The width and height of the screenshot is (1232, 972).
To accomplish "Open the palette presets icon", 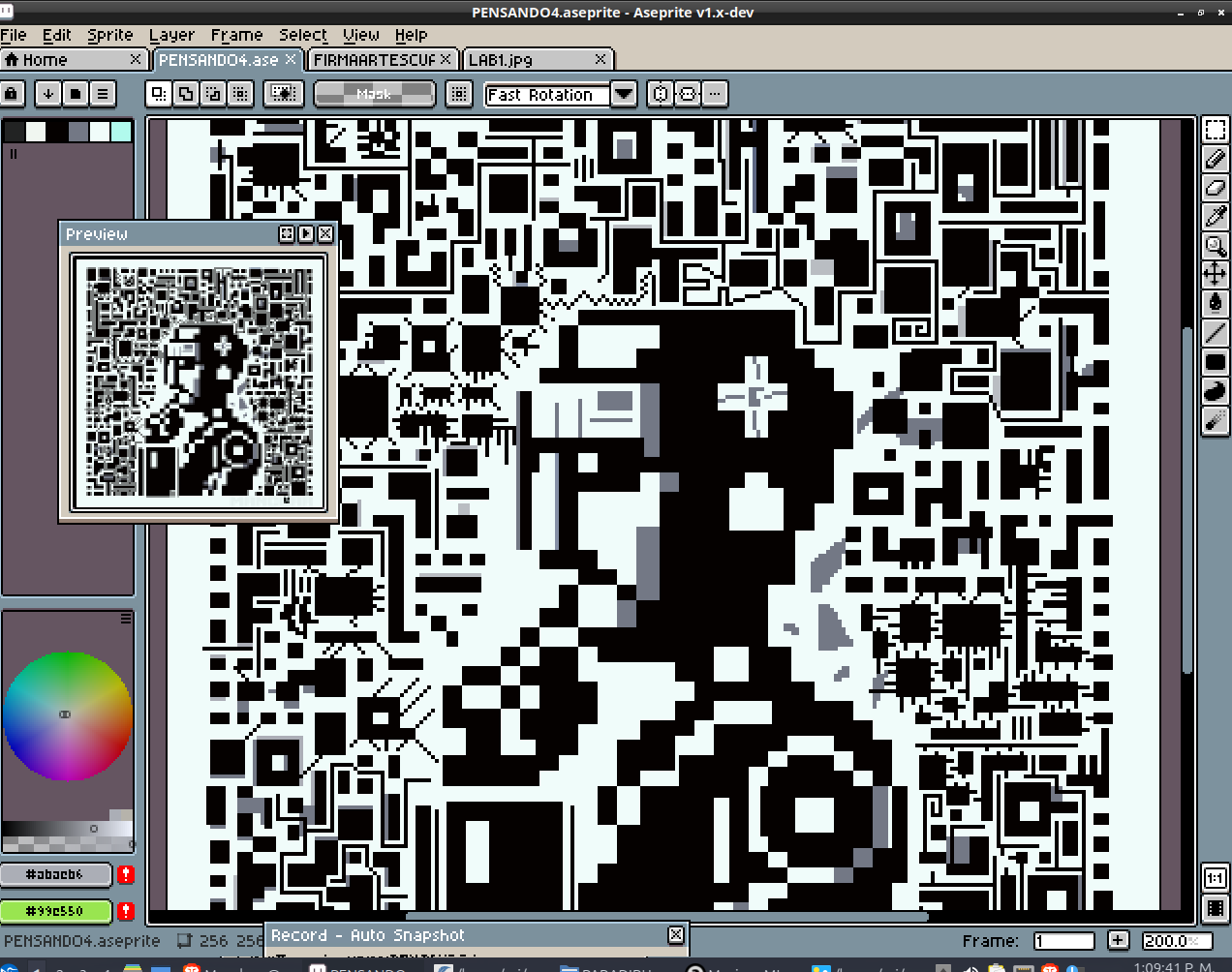I will click(x=75, y=94).
